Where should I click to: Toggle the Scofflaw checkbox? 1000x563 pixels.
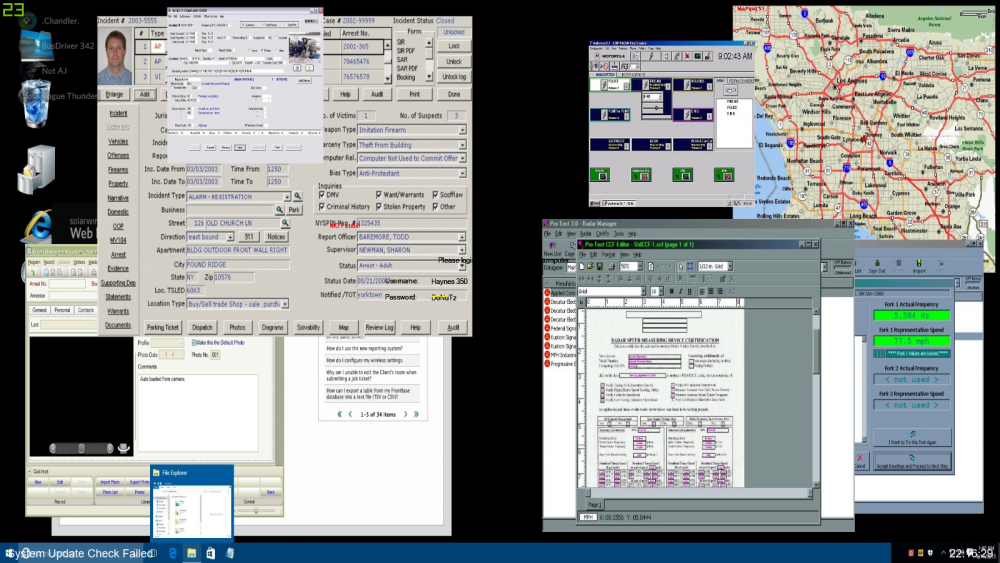pyautogui.click(x=436, y=194)
